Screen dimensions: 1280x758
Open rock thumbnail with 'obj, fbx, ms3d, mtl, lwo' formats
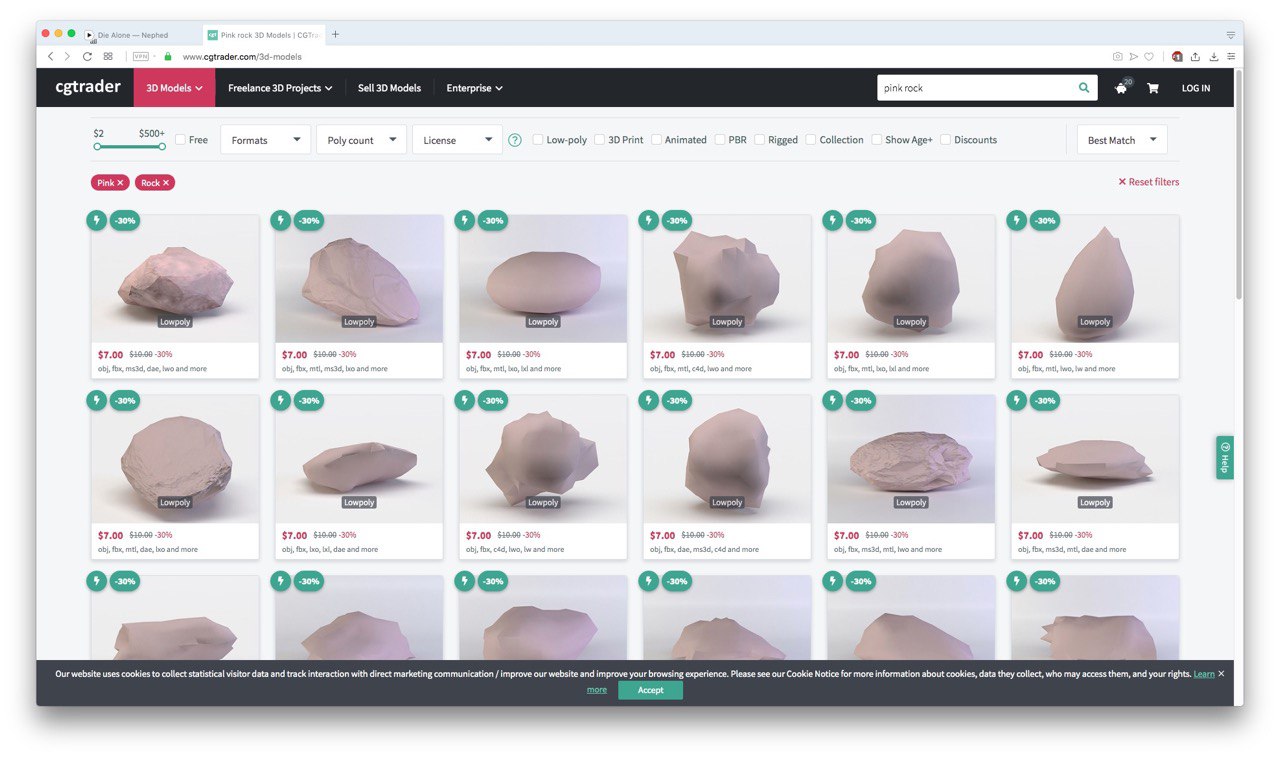coord(911,459)
